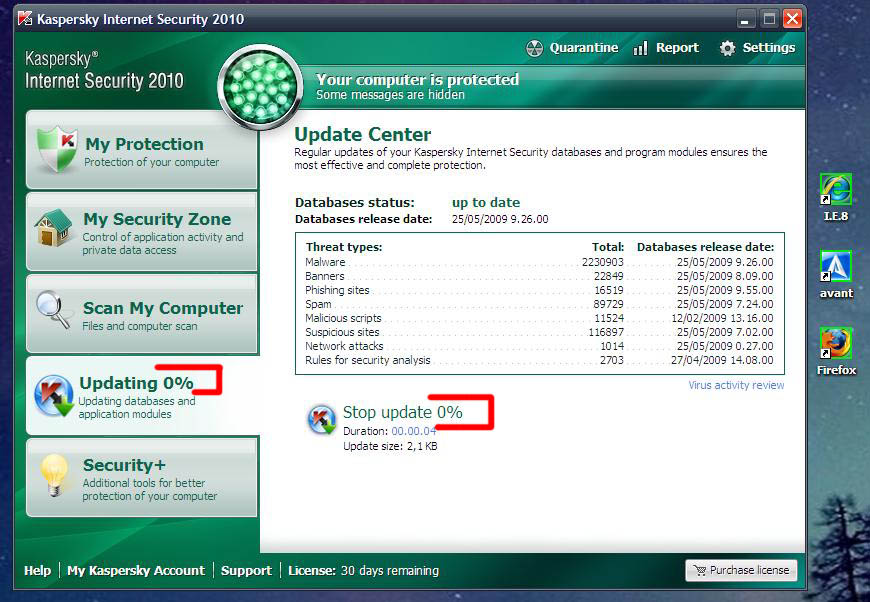Click 'Your computer is protected' status text

(x=418, y=80)
